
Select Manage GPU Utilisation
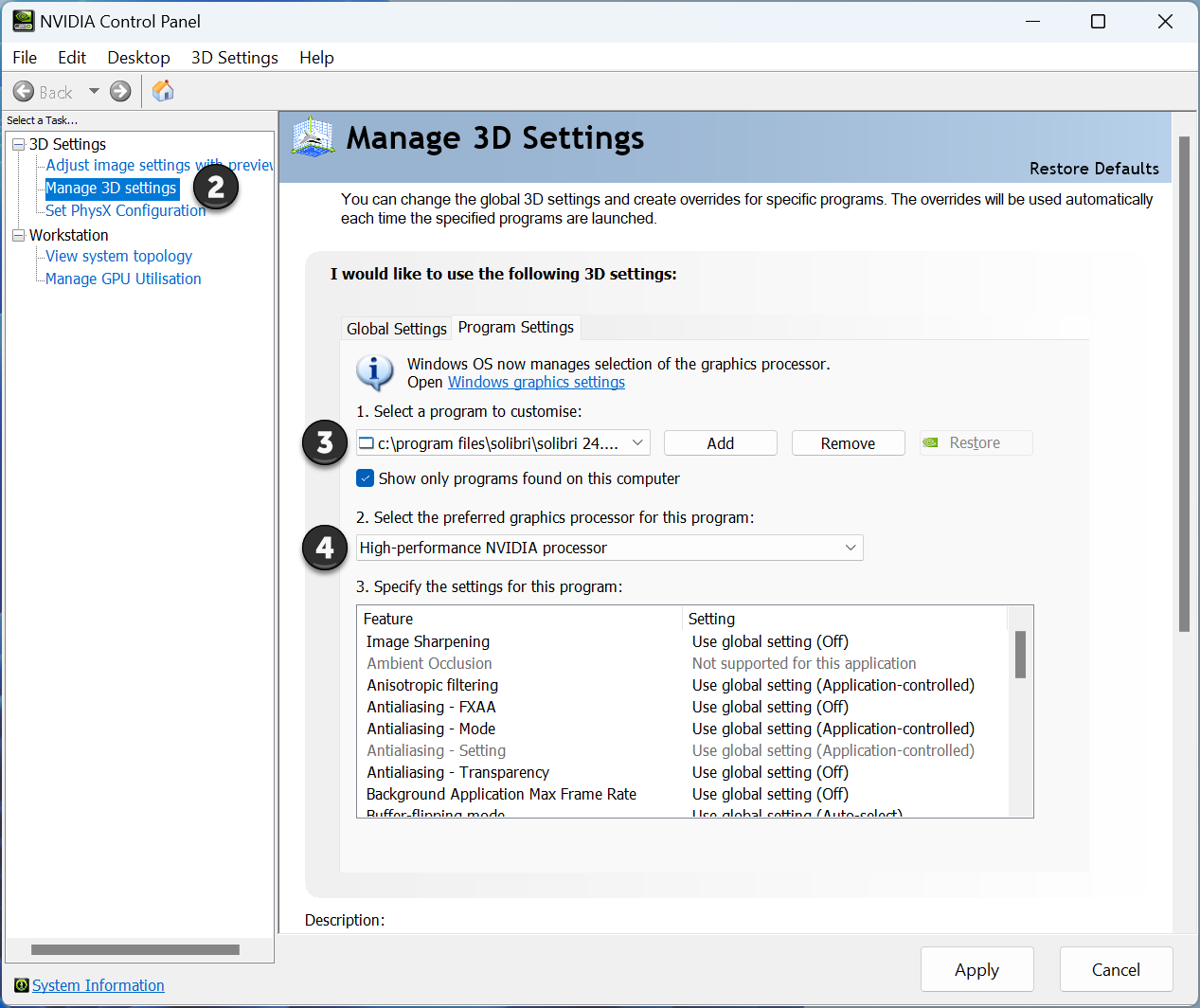(123, 279)
